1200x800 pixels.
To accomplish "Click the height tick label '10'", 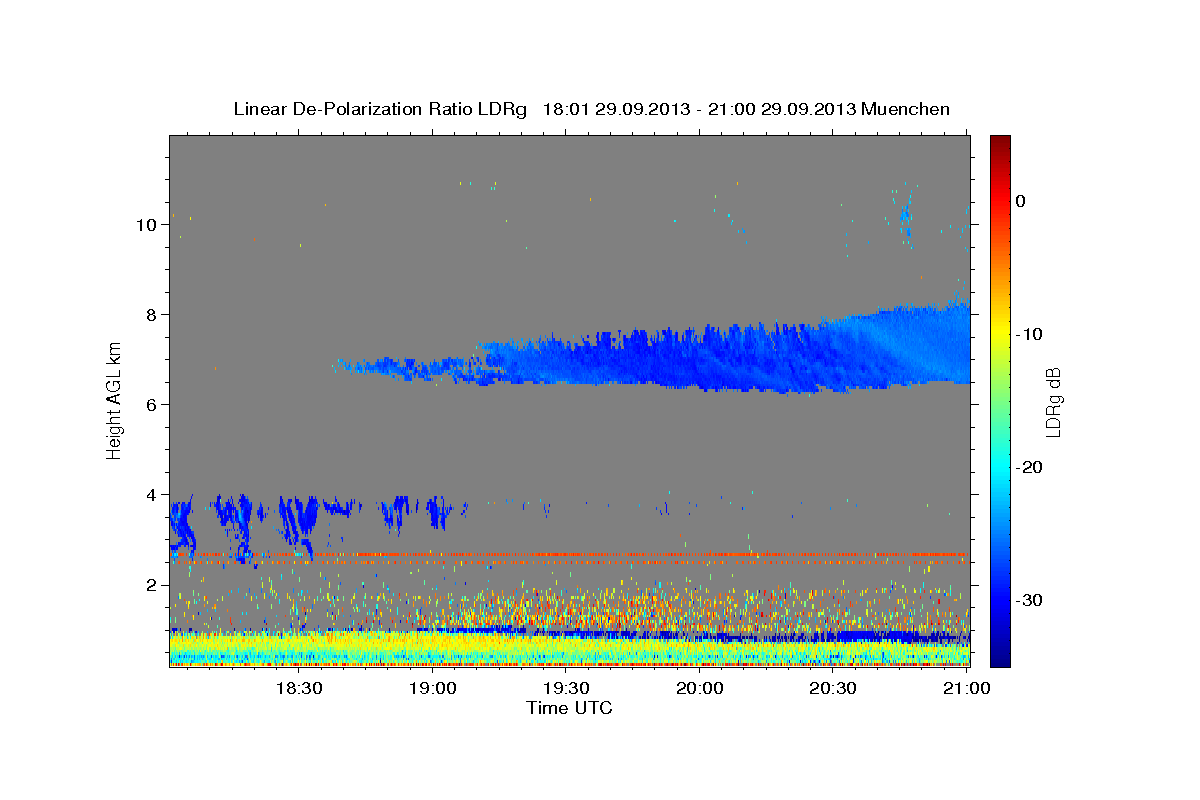I will [146, 225].
